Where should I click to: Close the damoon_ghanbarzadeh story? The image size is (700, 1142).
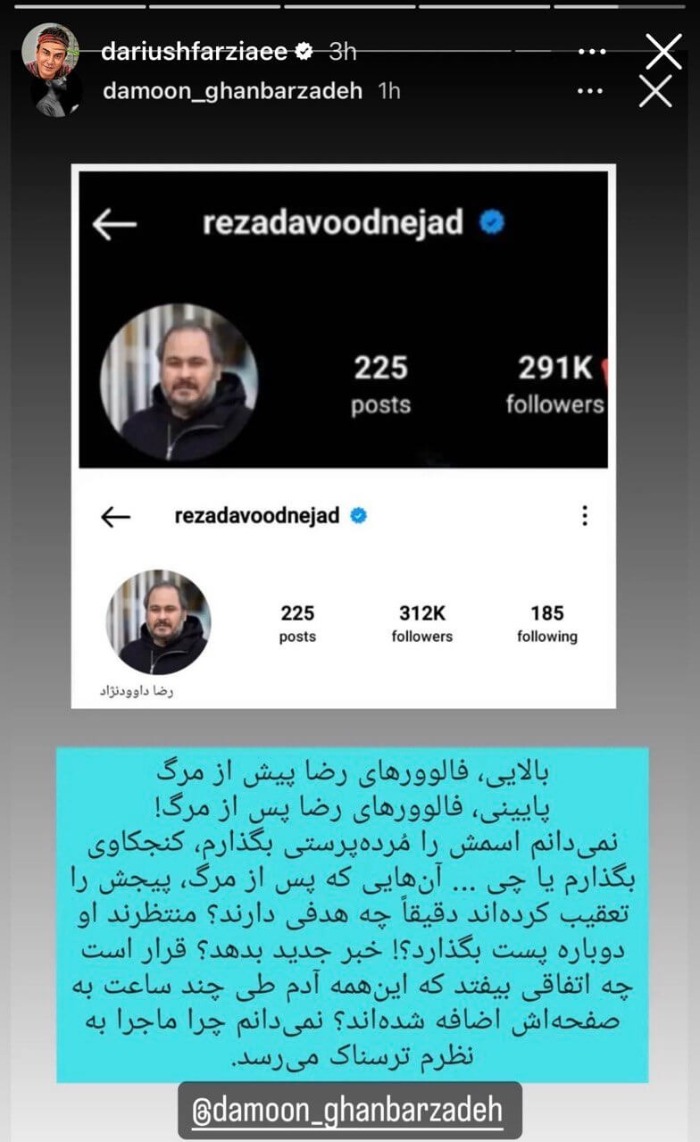tap(655, 92)
